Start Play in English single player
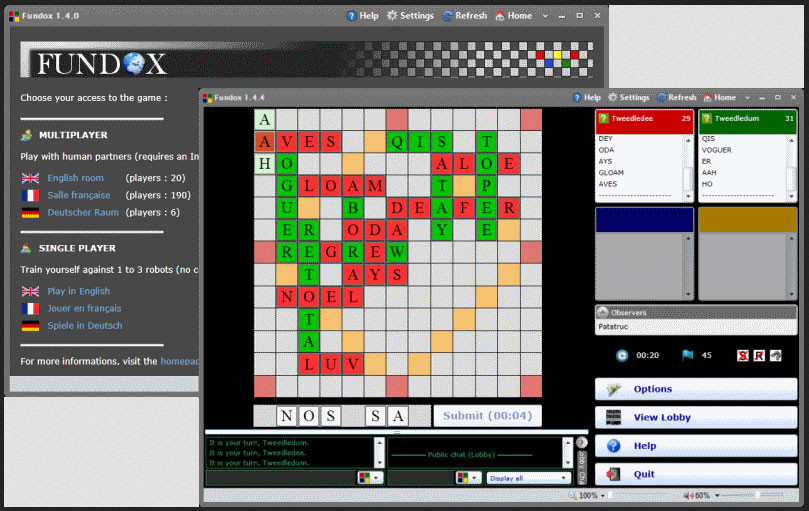 tap(78, 291)
